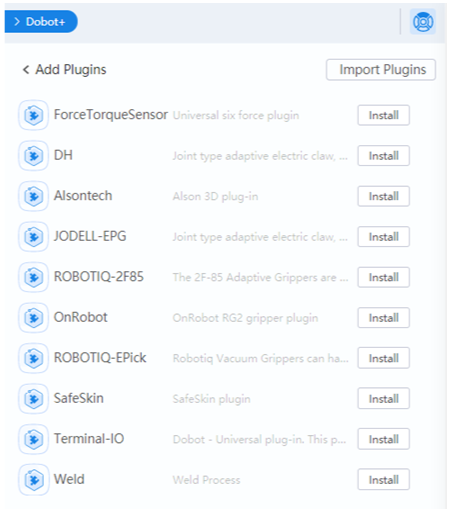Click the JODELL-EPG plugin icon
The image size is (453, 514).
[x=34, y=237]
